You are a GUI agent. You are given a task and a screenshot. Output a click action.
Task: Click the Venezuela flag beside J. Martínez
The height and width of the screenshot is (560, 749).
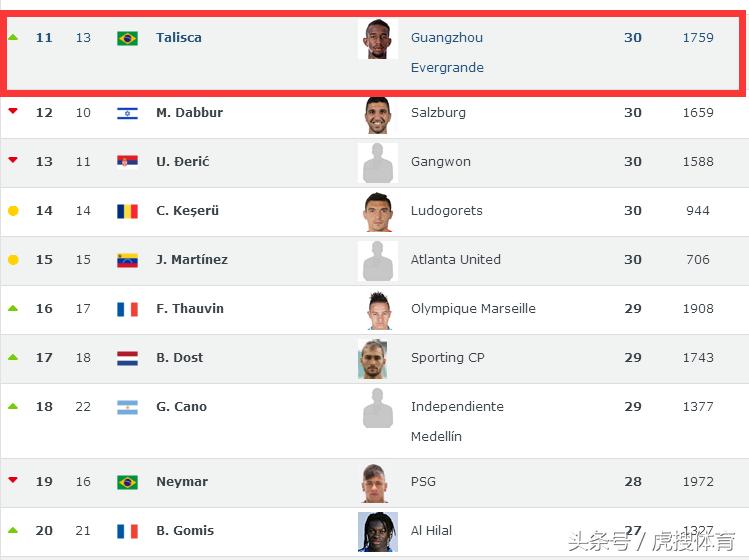click(x=127, y=260)
